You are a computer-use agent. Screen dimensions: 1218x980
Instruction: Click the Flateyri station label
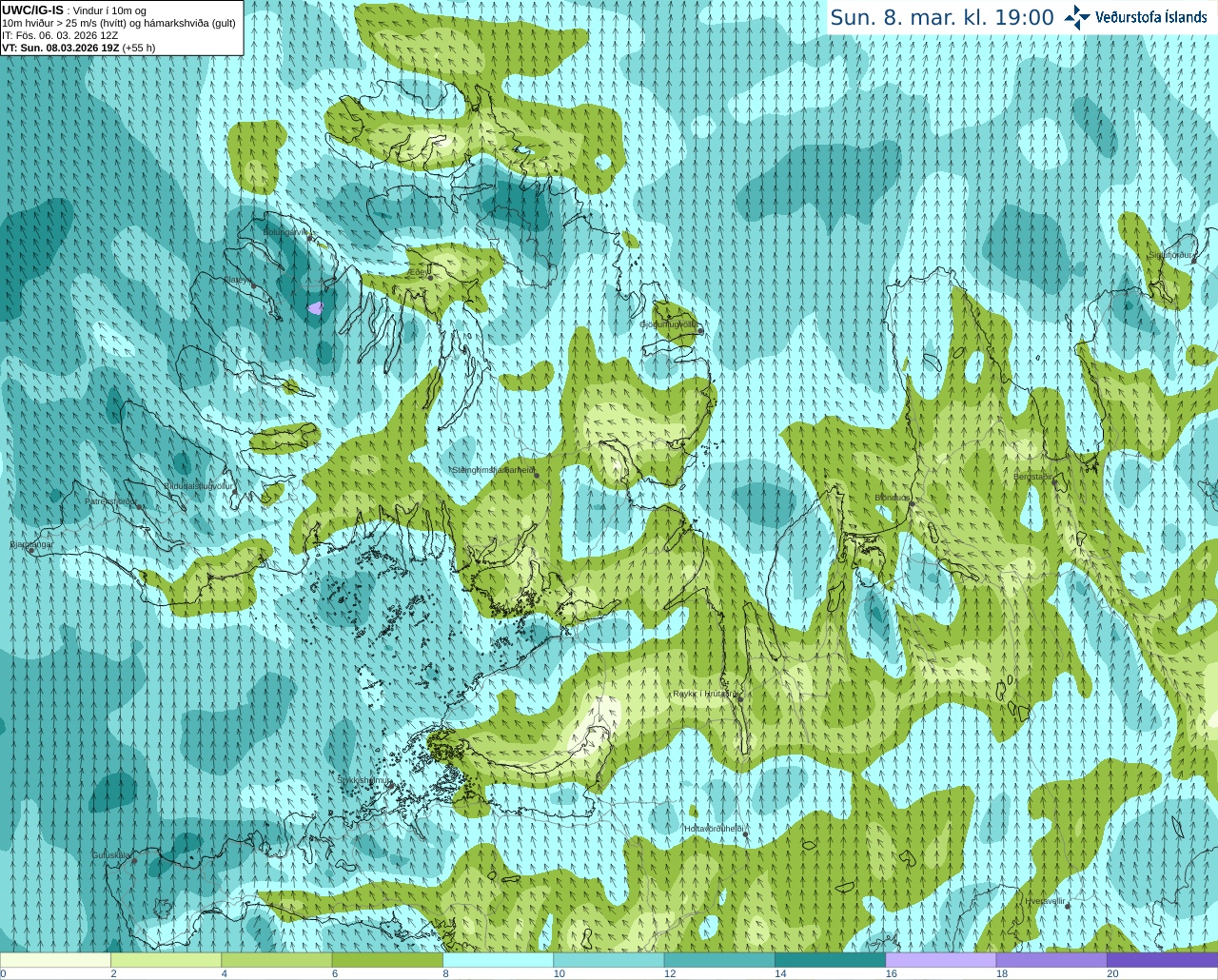pyautogui.click(x=238, y=280)
